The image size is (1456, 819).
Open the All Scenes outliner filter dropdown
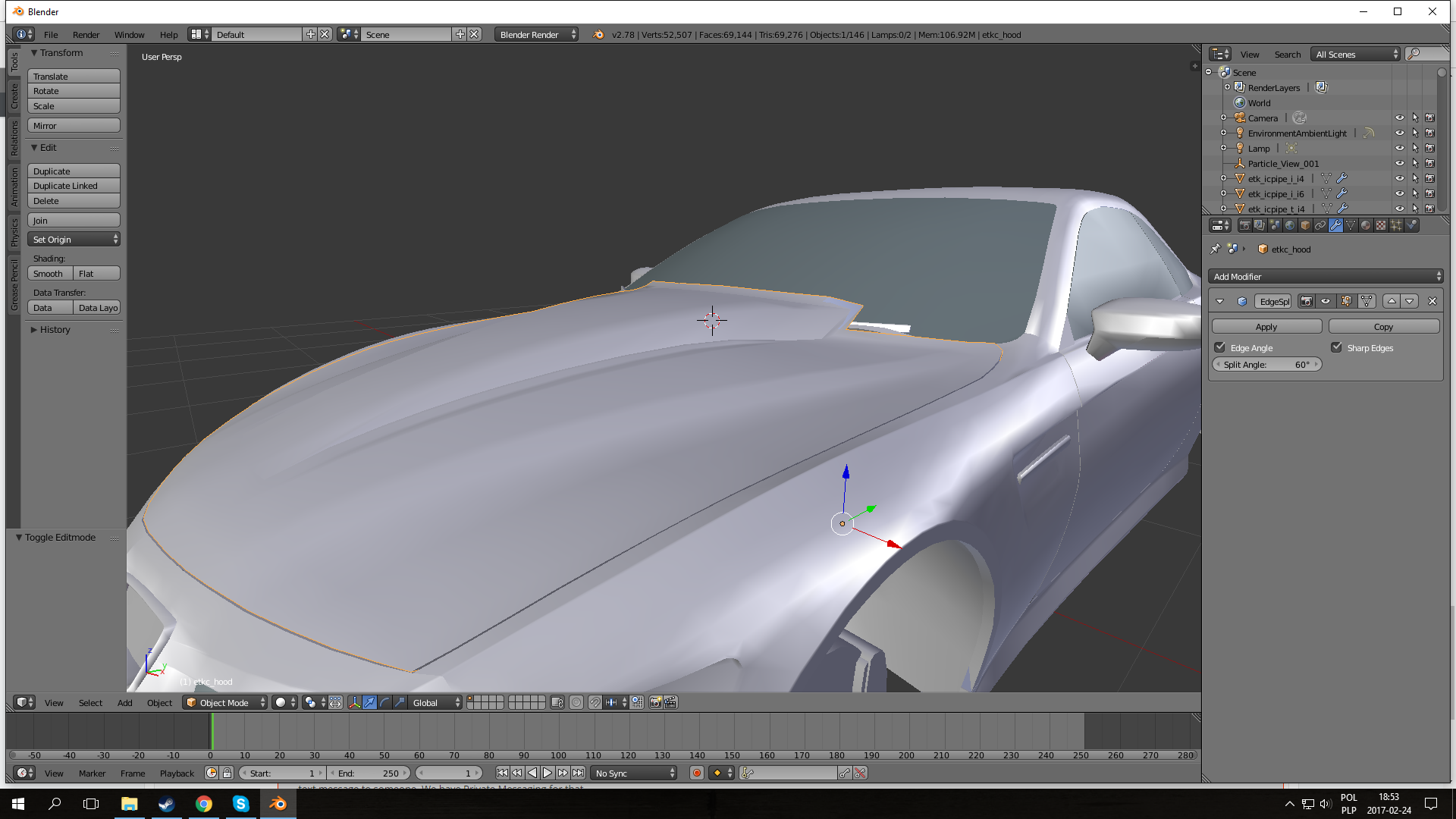1356,54
